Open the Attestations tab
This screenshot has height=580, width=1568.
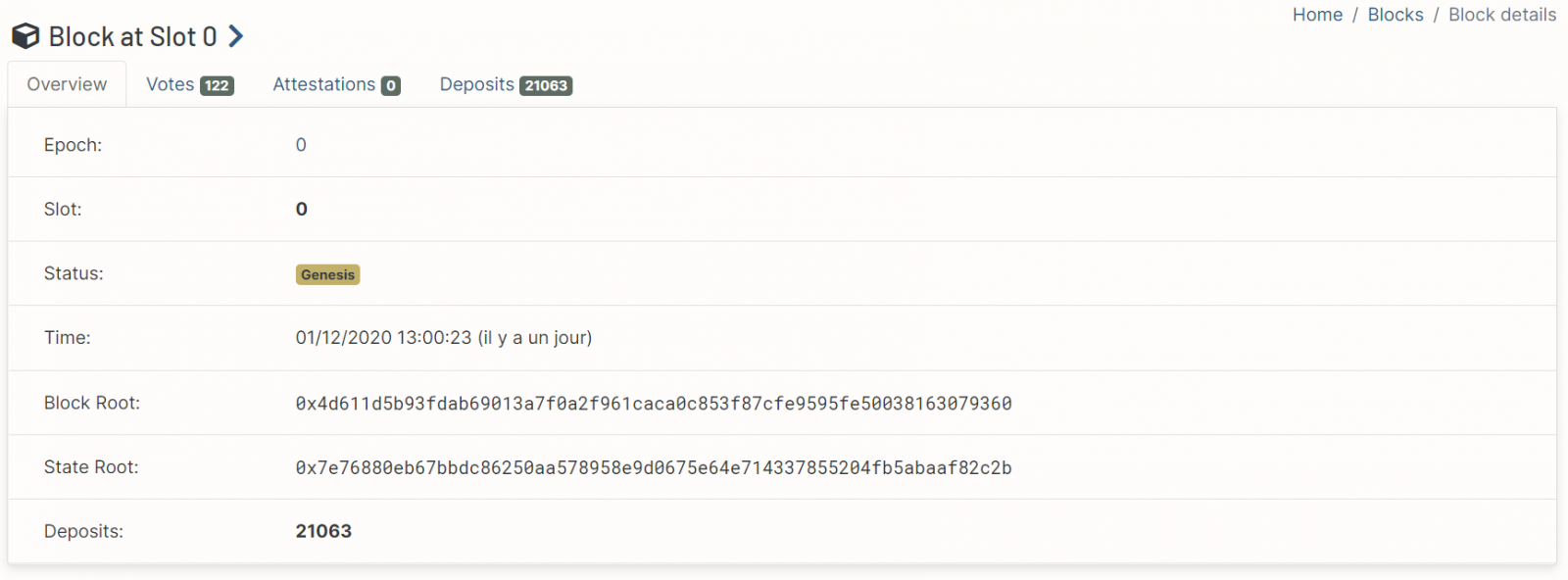pyautogui.click(x=323, y=85)
